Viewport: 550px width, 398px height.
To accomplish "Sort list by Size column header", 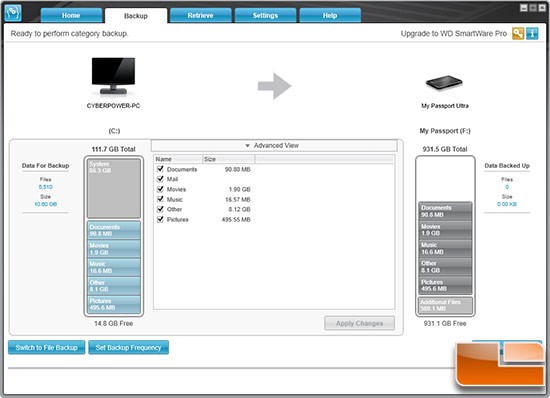I will (228, 159).
